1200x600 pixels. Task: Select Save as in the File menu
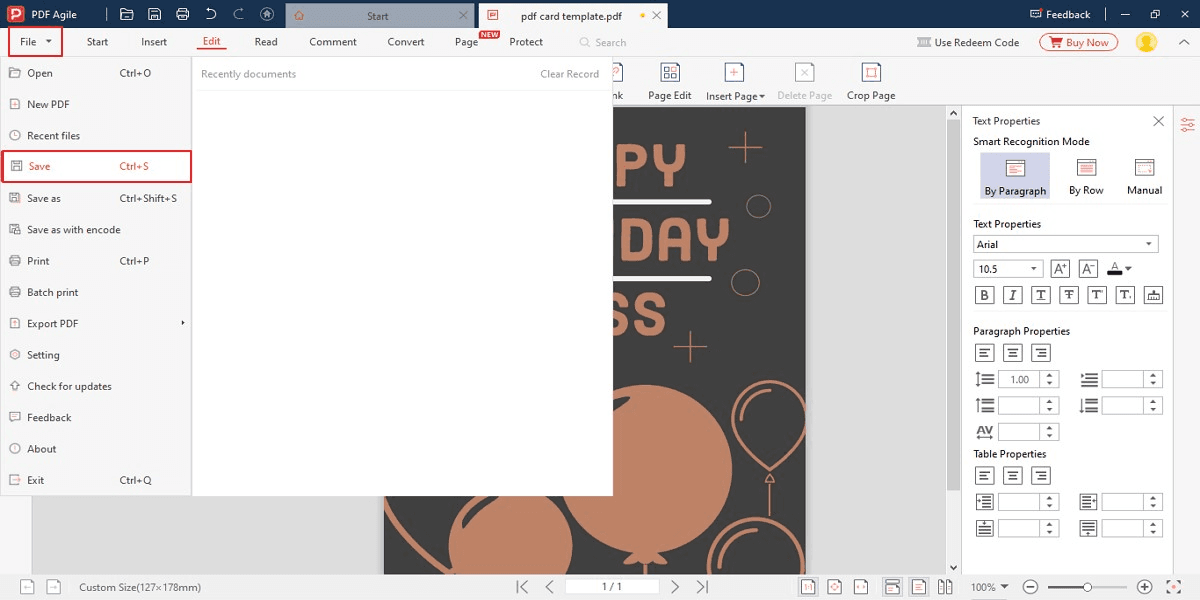click(96, 198)
